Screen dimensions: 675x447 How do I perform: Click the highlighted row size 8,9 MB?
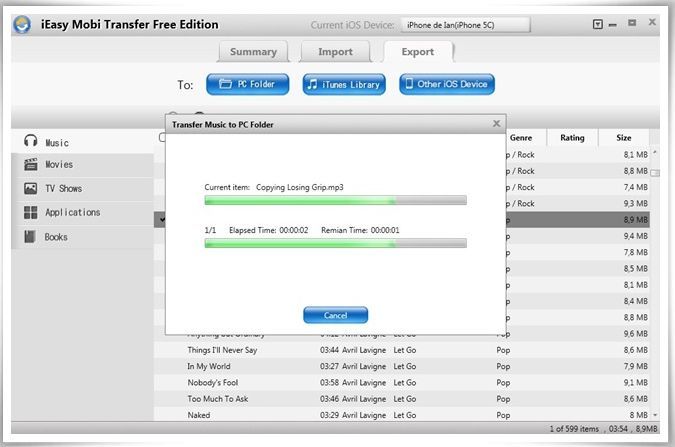(x=635, y=220)
